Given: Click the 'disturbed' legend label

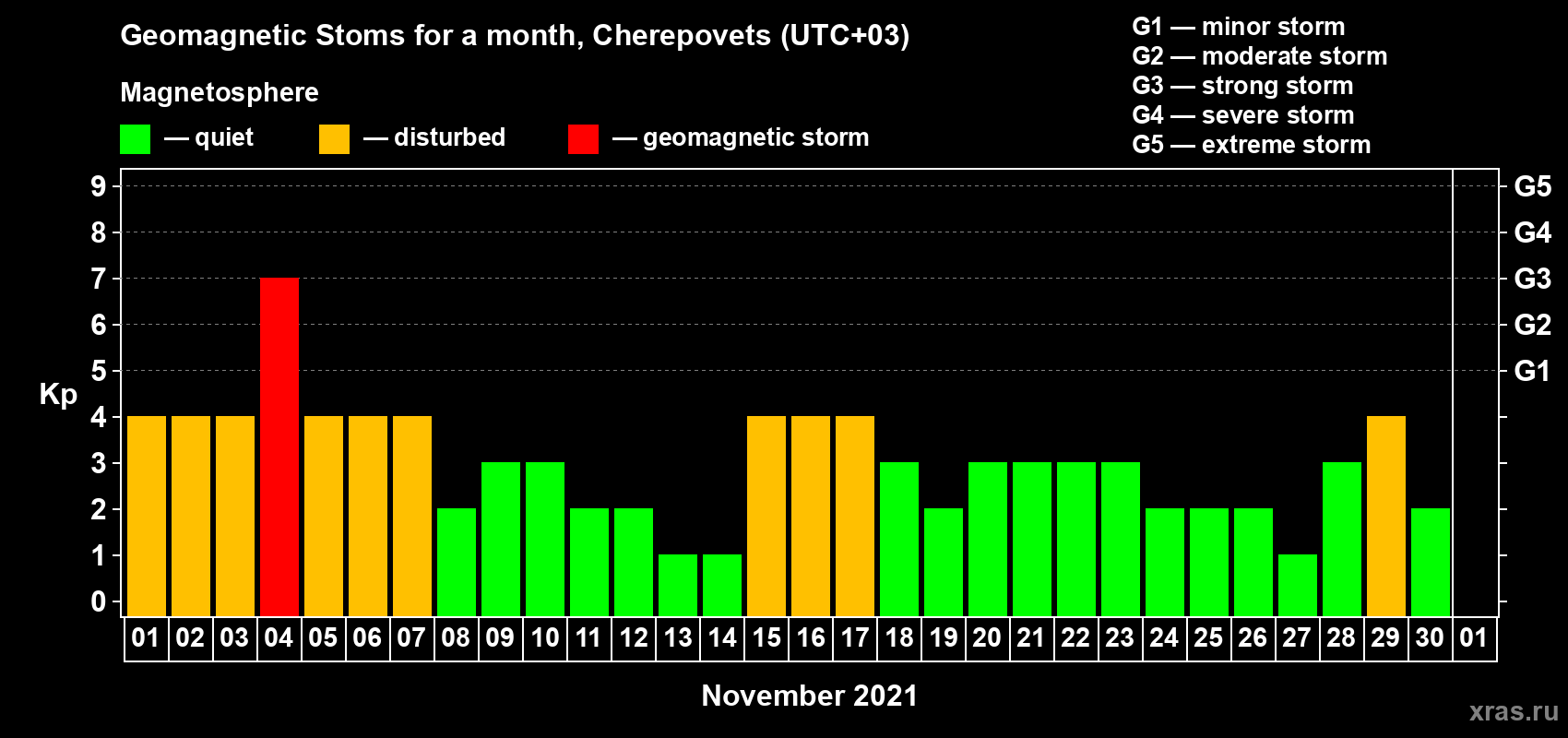Looking at the screenshot, I should pos(449,137).
